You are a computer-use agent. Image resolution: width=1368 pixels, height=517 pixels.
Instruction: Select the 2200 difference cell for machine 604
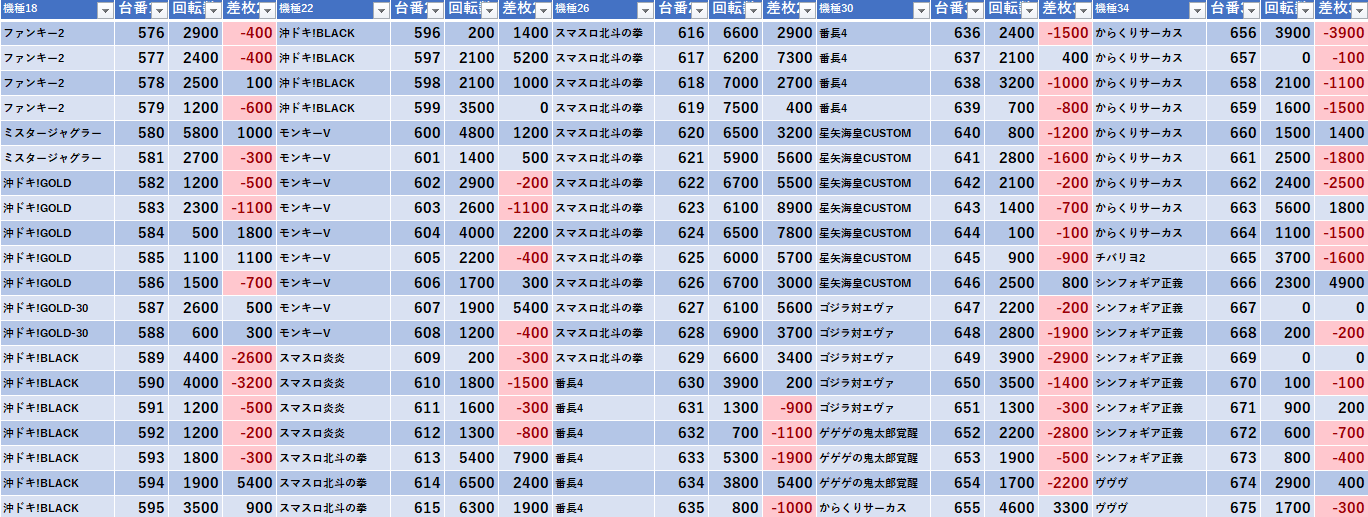click(x=525, y=233)
